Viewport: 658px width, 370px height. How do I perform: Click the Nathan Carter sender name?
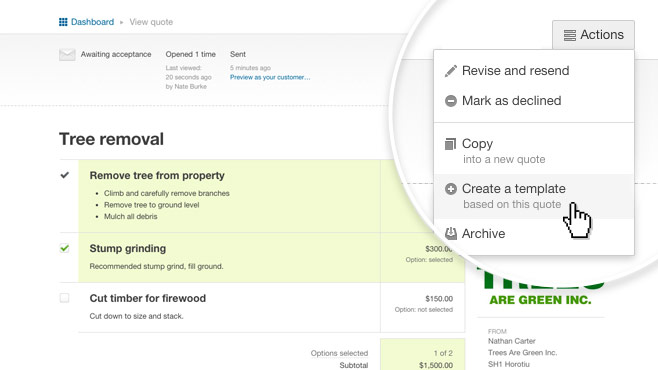(x=512, y=341)
